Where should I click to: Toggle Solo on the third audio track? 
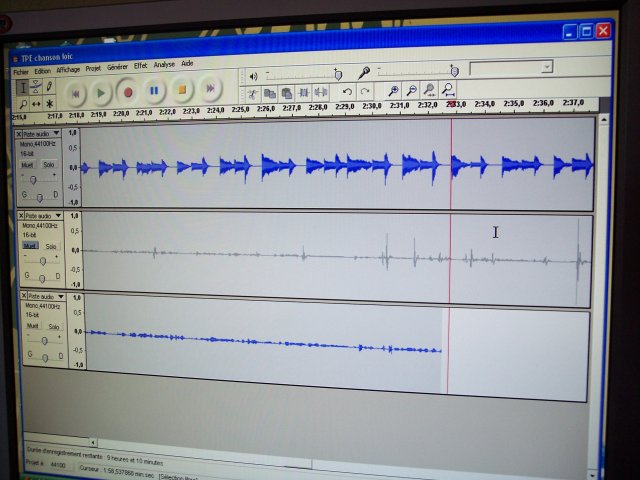pyautogui.click(x=53, y=326)
